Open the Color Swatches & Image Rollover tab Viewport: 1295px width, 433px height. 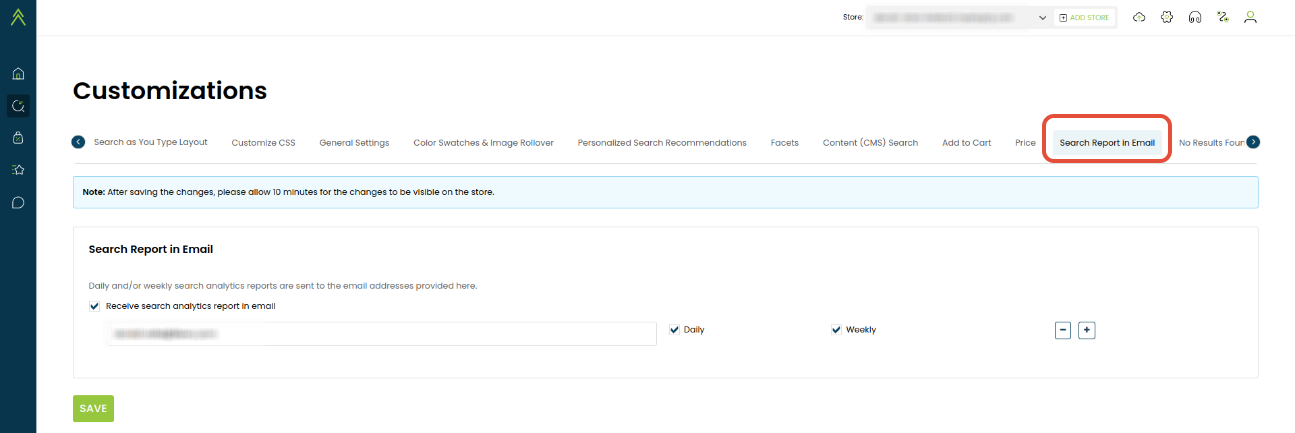point(483,143)
